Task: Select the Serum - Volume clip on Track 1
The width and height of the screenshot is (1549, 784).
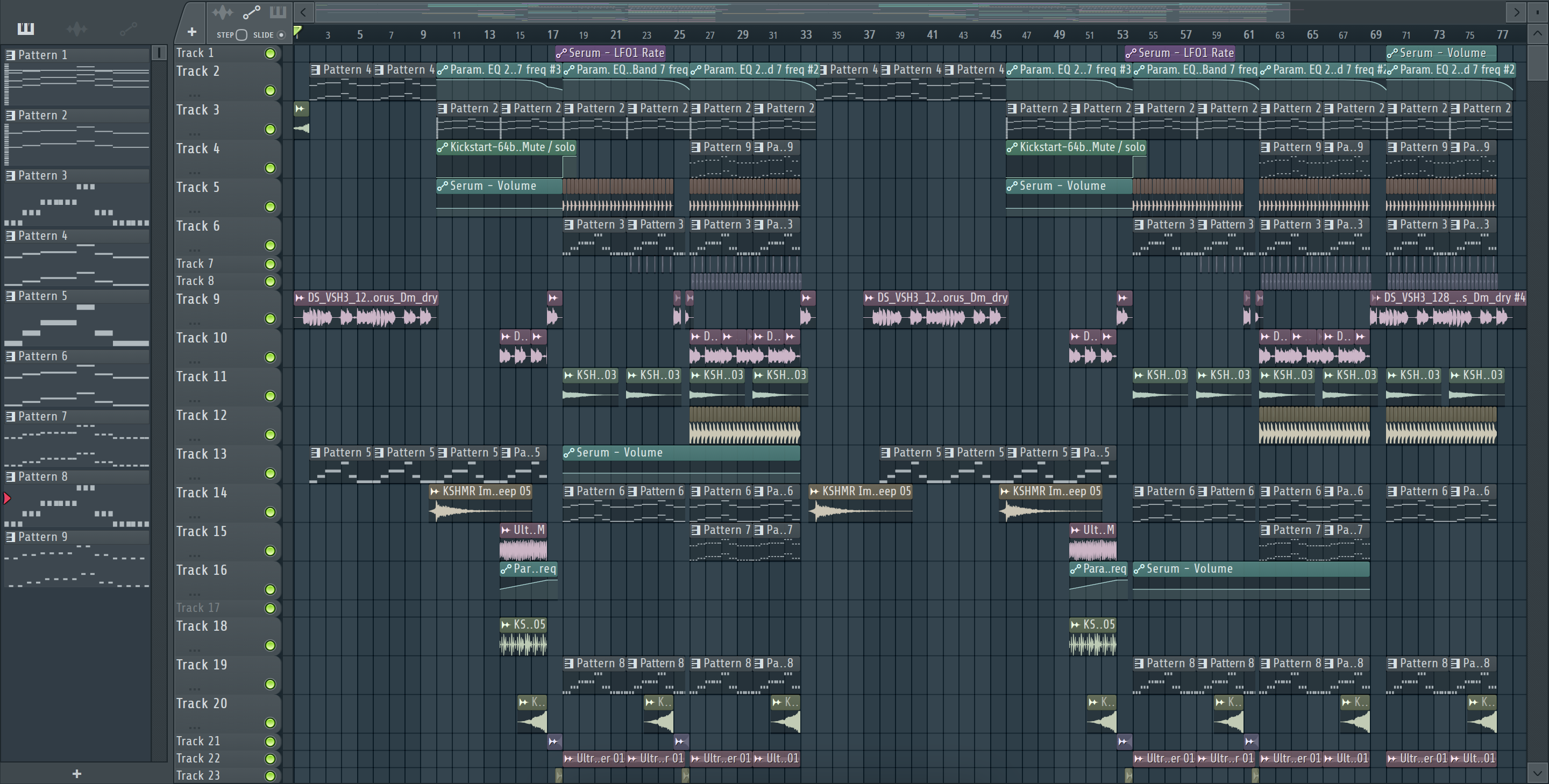Action: point(1441,53)
